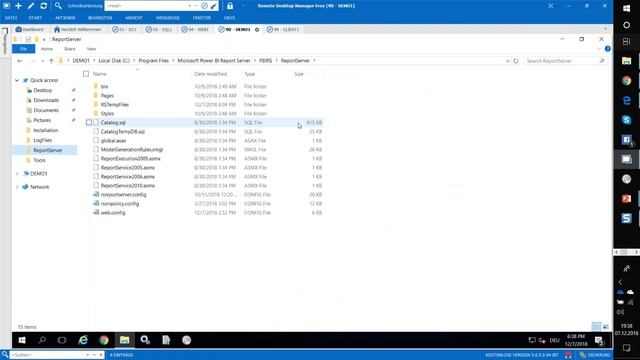Select Downloads in Quick access
The width and height of the screenshot is (640, 360).
46,100
